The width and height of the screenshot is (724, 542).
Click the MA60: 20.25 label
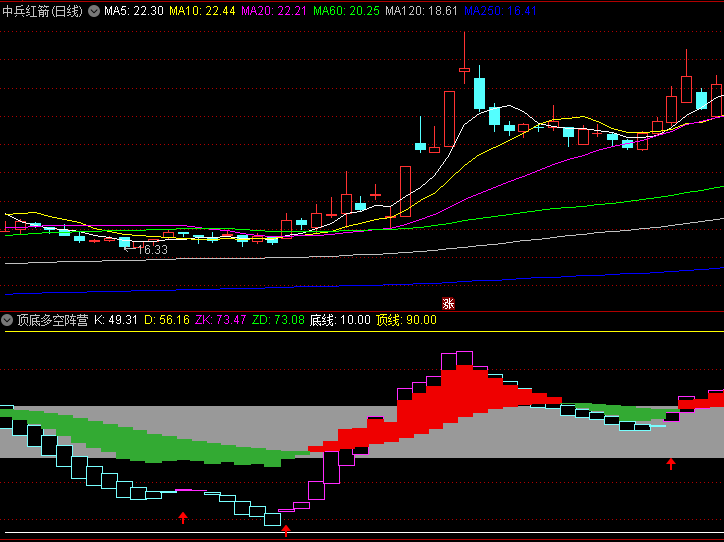click(346, 11)
